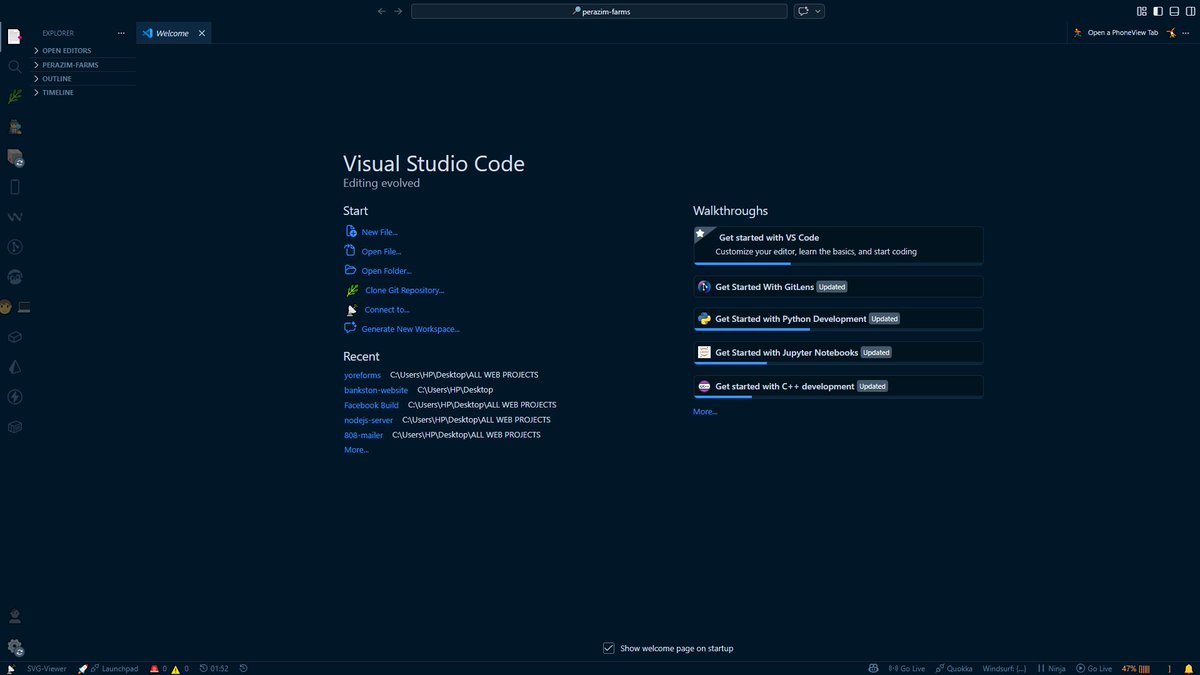Viewport: 1200px width, 675px height.
Task: Open the Search view in activity bar
Action: tap(14, 67)
